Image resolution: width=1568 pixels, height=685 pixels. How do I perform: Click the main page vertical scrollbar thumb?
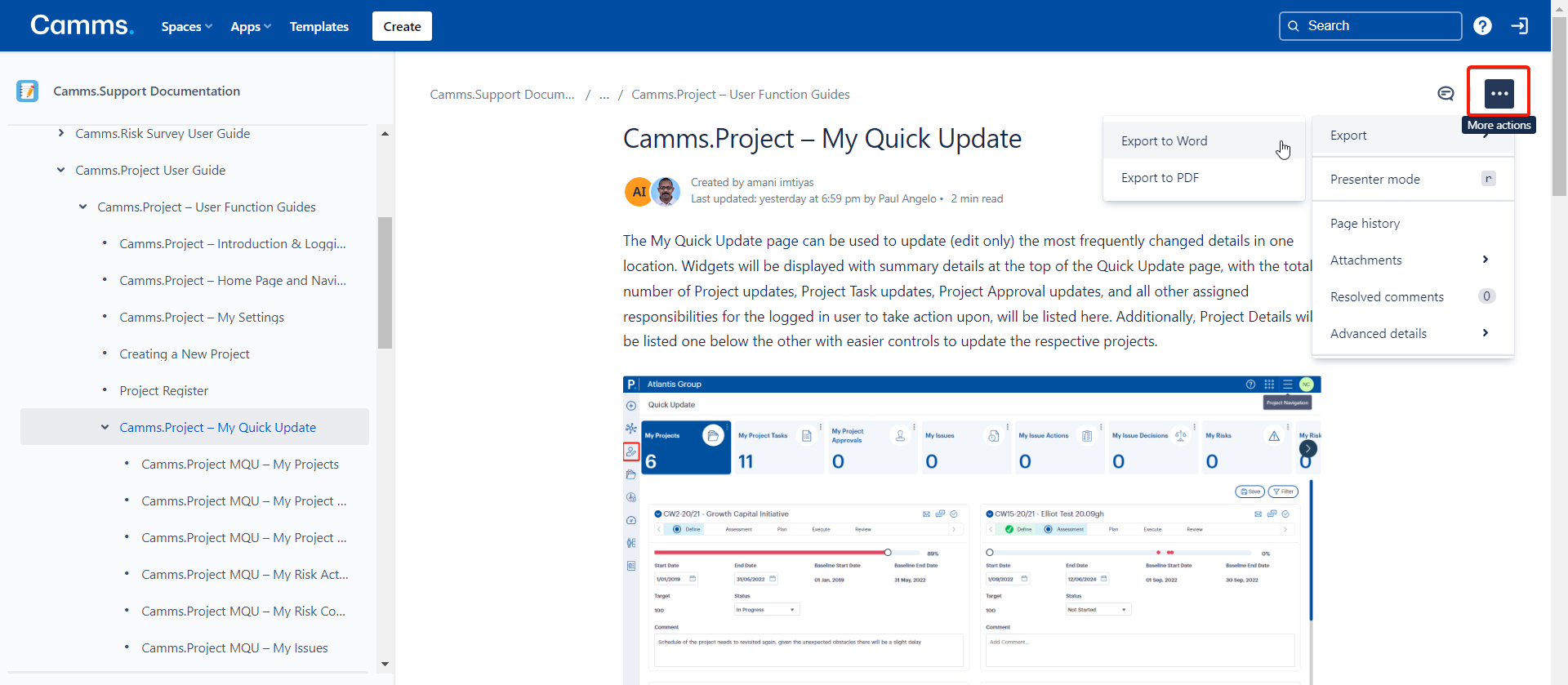point(1559,107)
